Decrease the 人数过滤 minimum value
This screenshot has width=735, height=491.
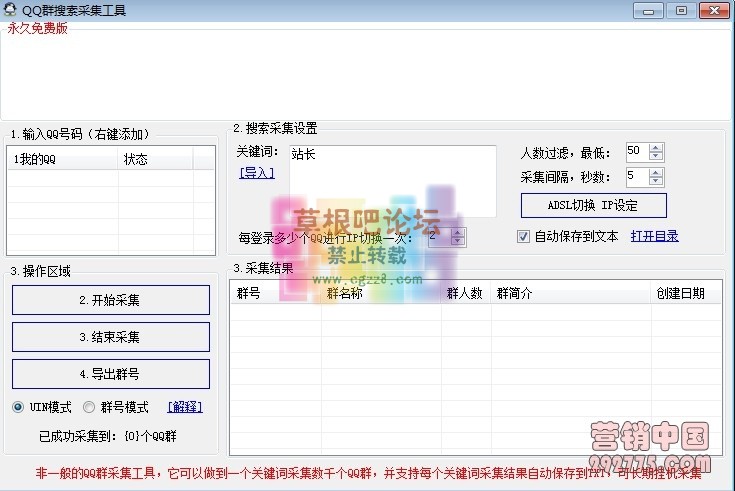pos(656,156)
